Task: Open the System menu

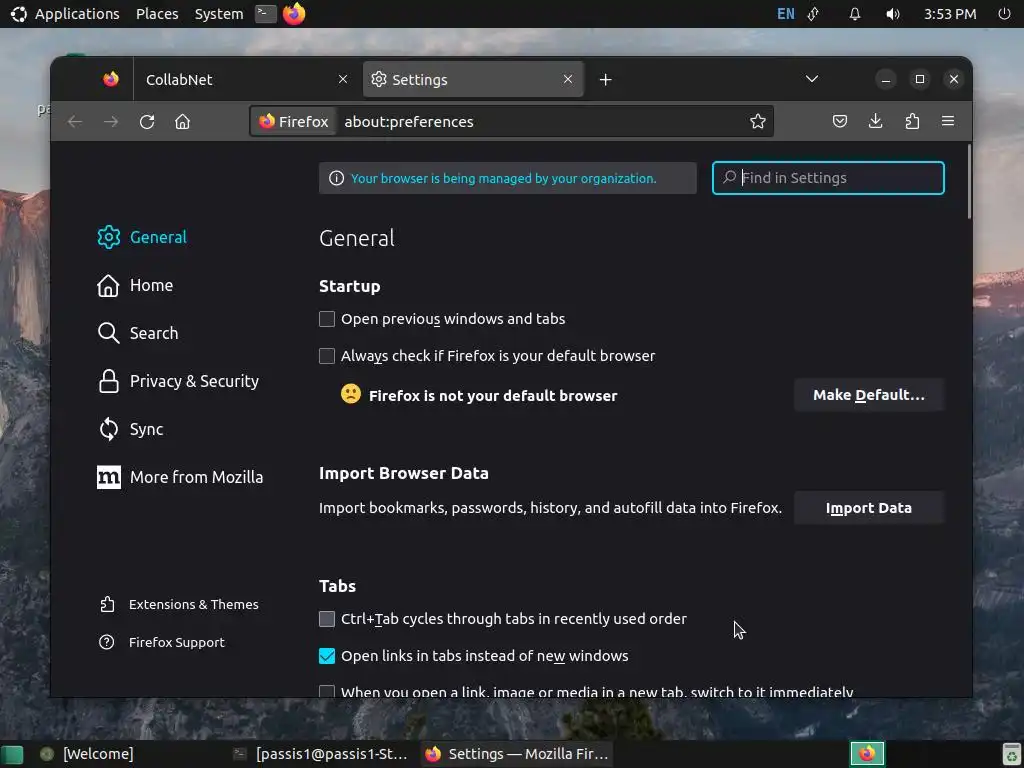Action: click(x=219, y=14)
